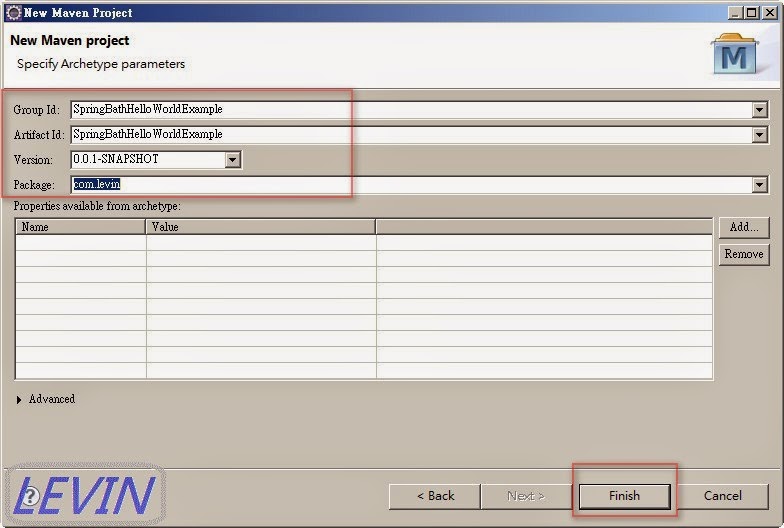Screen dimensions: 784x528
Task: Open the Version dropdown arrow
Action: pyautogui.click(x=232, y=160)
